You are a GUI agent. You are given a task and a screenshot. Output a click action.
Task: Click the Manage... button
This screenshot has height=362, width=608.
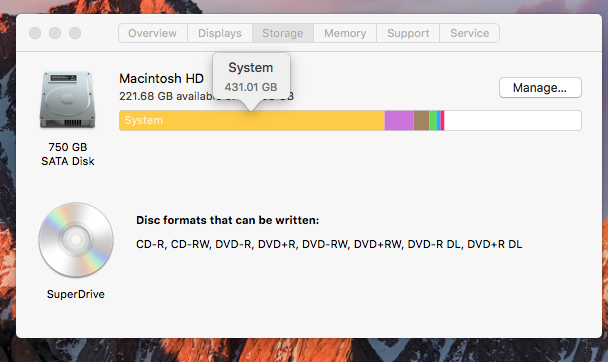pos(540,88)
